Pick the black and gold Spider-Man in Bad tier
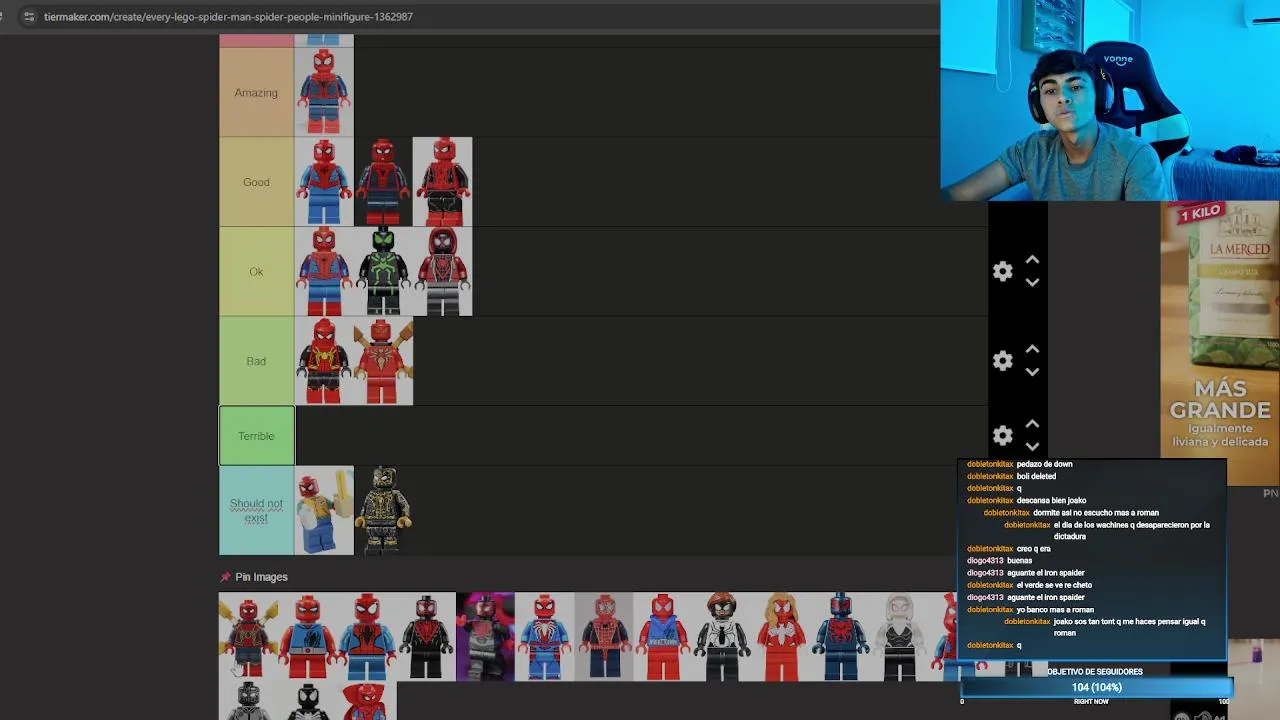Screen dimensions: 1280x720 click(323, 361)
